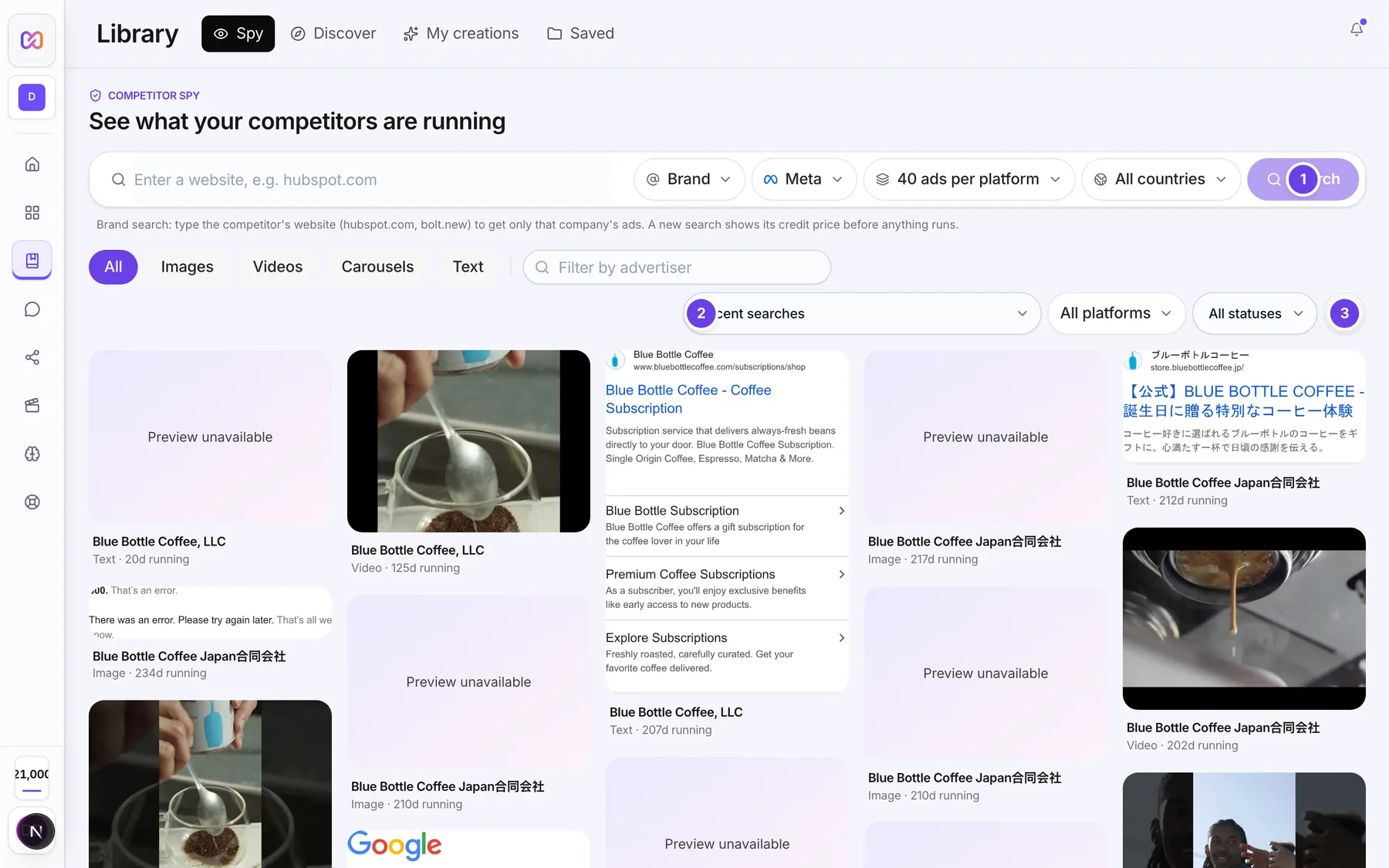Click the brain sidebar icon
The width and height of the screenshot is (1389, 868).
32,454
